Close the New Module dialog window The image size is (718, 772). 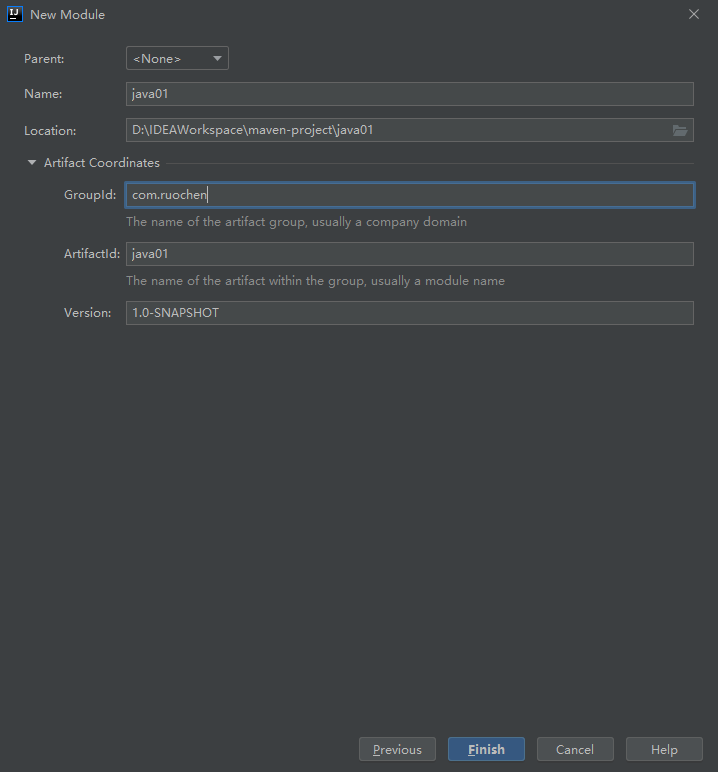click(x=694, y=14)
